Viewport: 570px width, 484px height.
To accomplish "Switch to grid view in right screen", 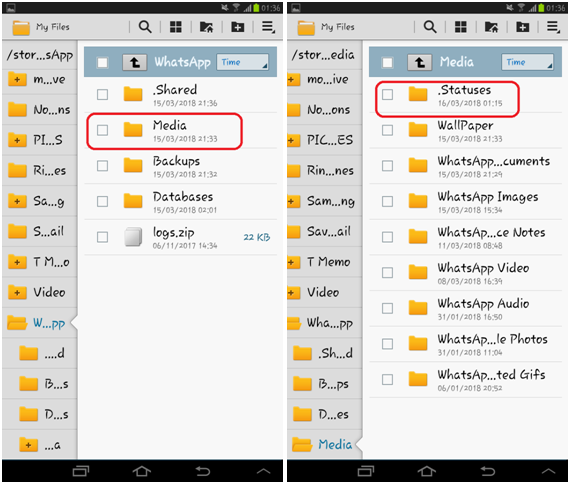I will tap(461, 27).
